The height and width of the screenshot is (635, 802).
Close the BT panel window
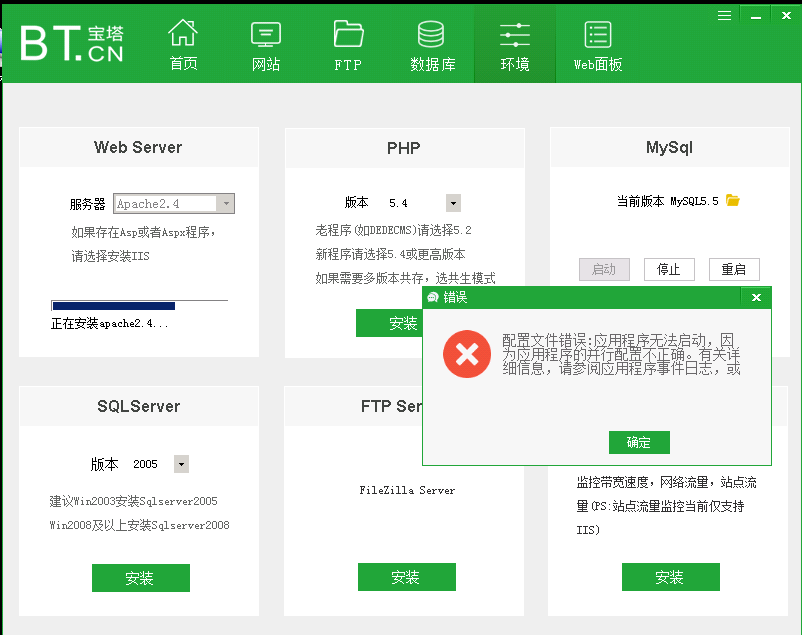pyautogui.click(x=787, y=16)
